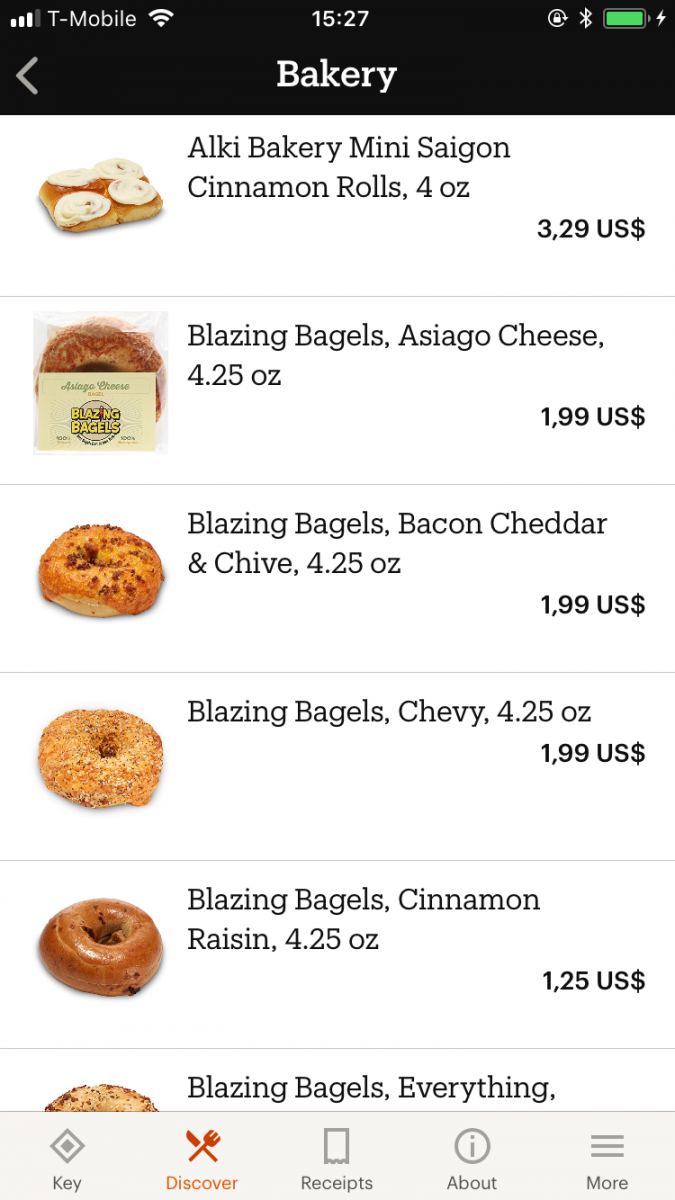This screenshot has height=1200, width=675.
Task: Tap the battery indicator icon
Action: point(626,19)
